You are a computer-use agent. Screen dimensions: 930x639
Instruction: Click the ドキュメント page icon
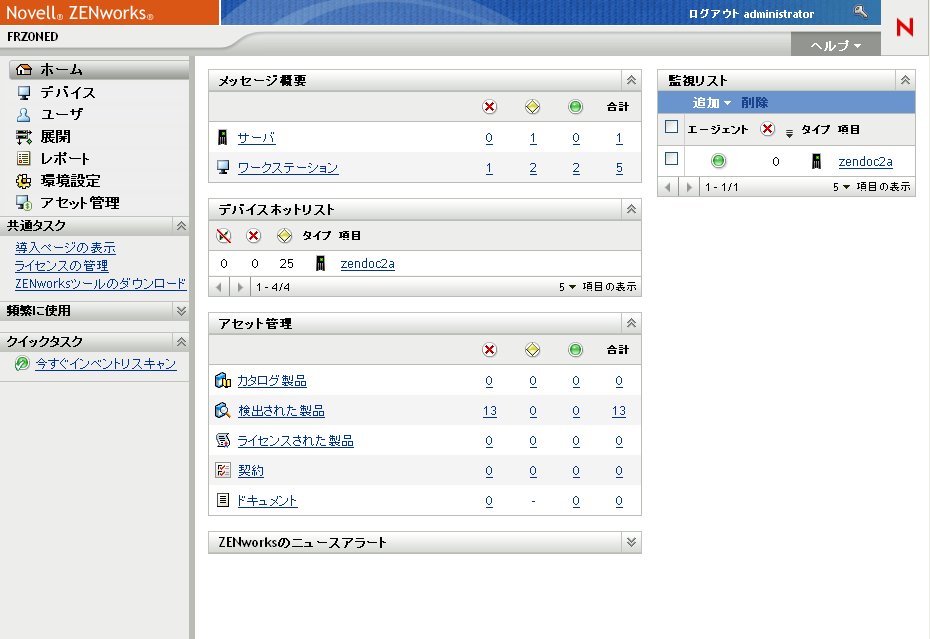pyautogui.click(x=223, y=500)
